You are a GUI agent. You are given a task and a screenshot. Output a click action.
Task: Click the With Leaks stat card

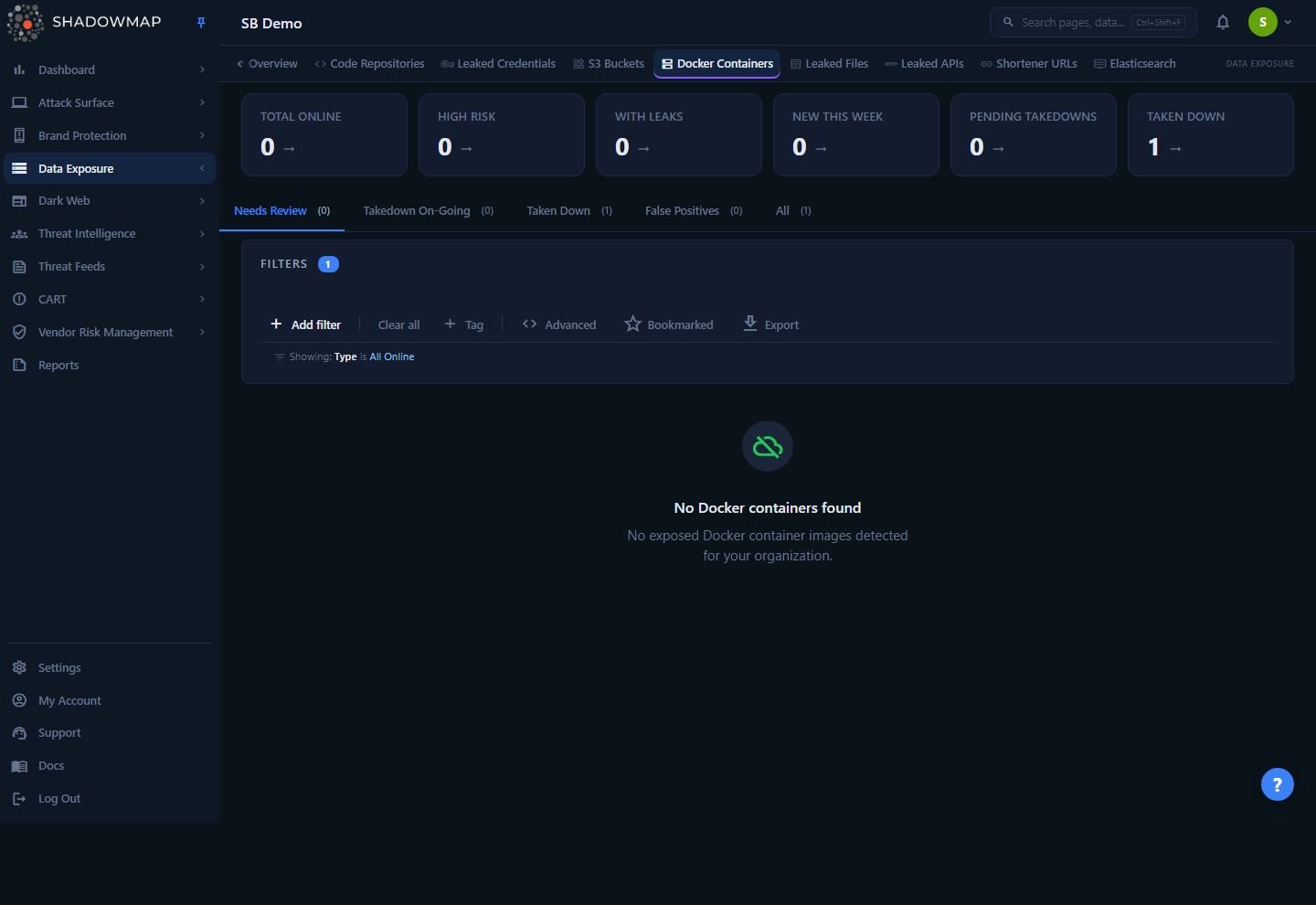coord(679,134)
